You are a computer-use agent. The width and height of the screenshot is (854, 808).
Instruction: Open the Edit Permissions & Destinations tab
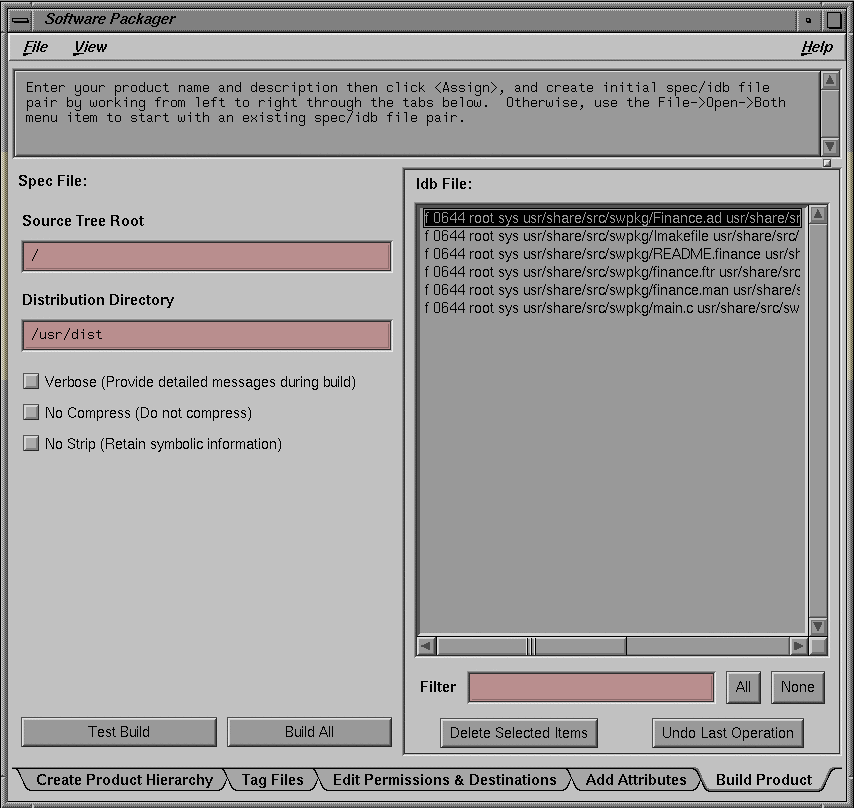(444, 779)
